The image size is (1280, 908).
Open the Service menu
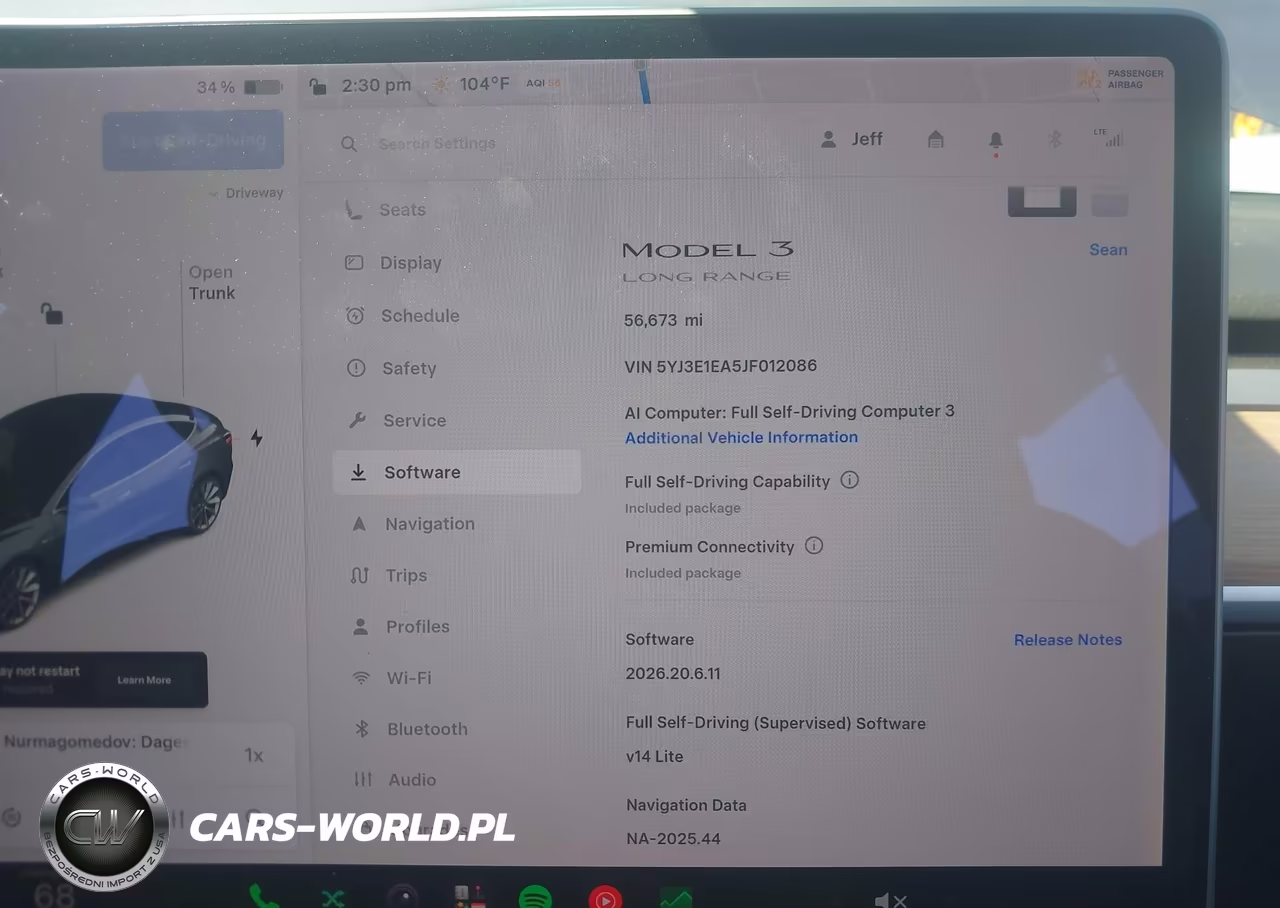coord(397,421)
